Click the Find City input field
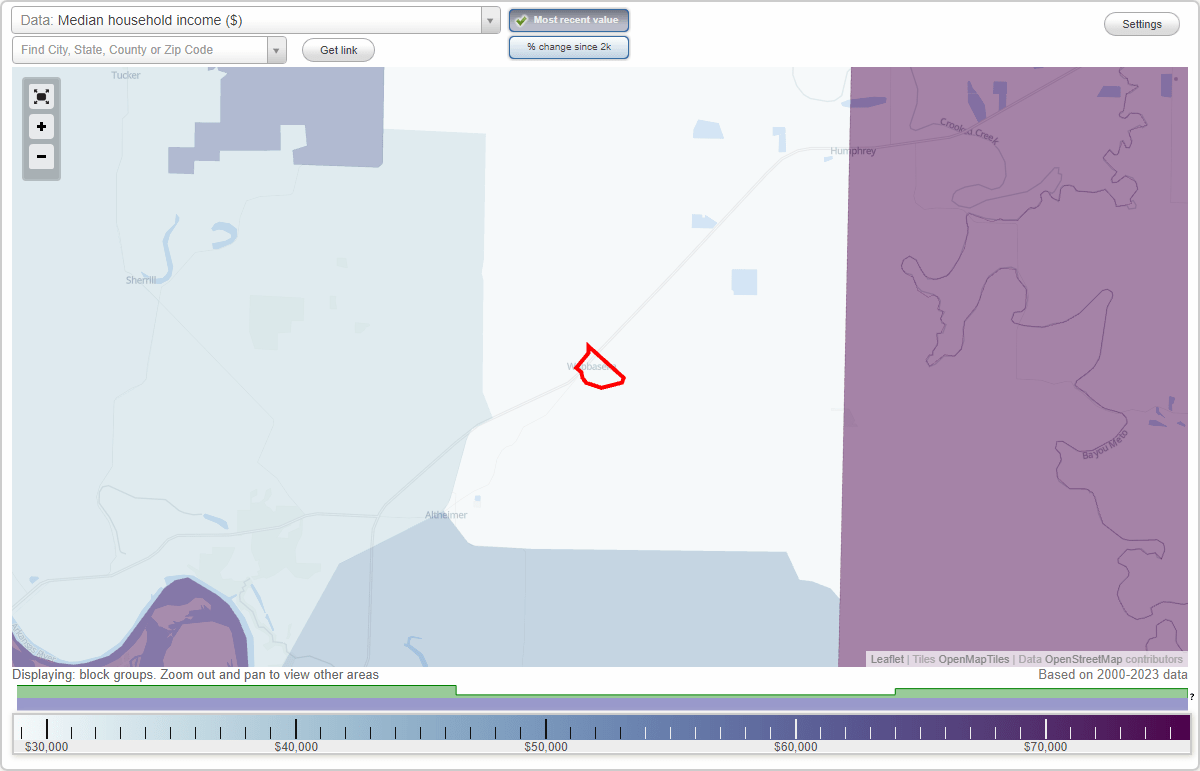 (x=140, y=48)
